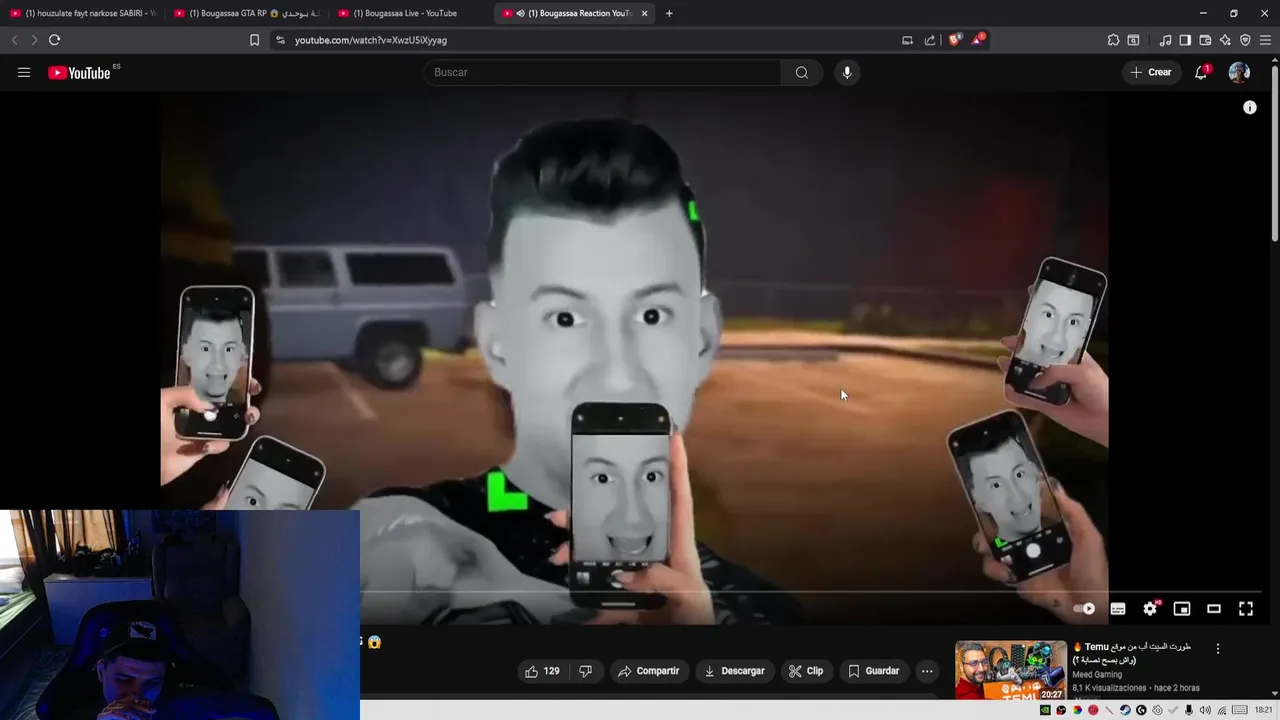Open YouTube notifications bell
The width and height of the screenshot is (1280, 720).
click(1201, 72)
